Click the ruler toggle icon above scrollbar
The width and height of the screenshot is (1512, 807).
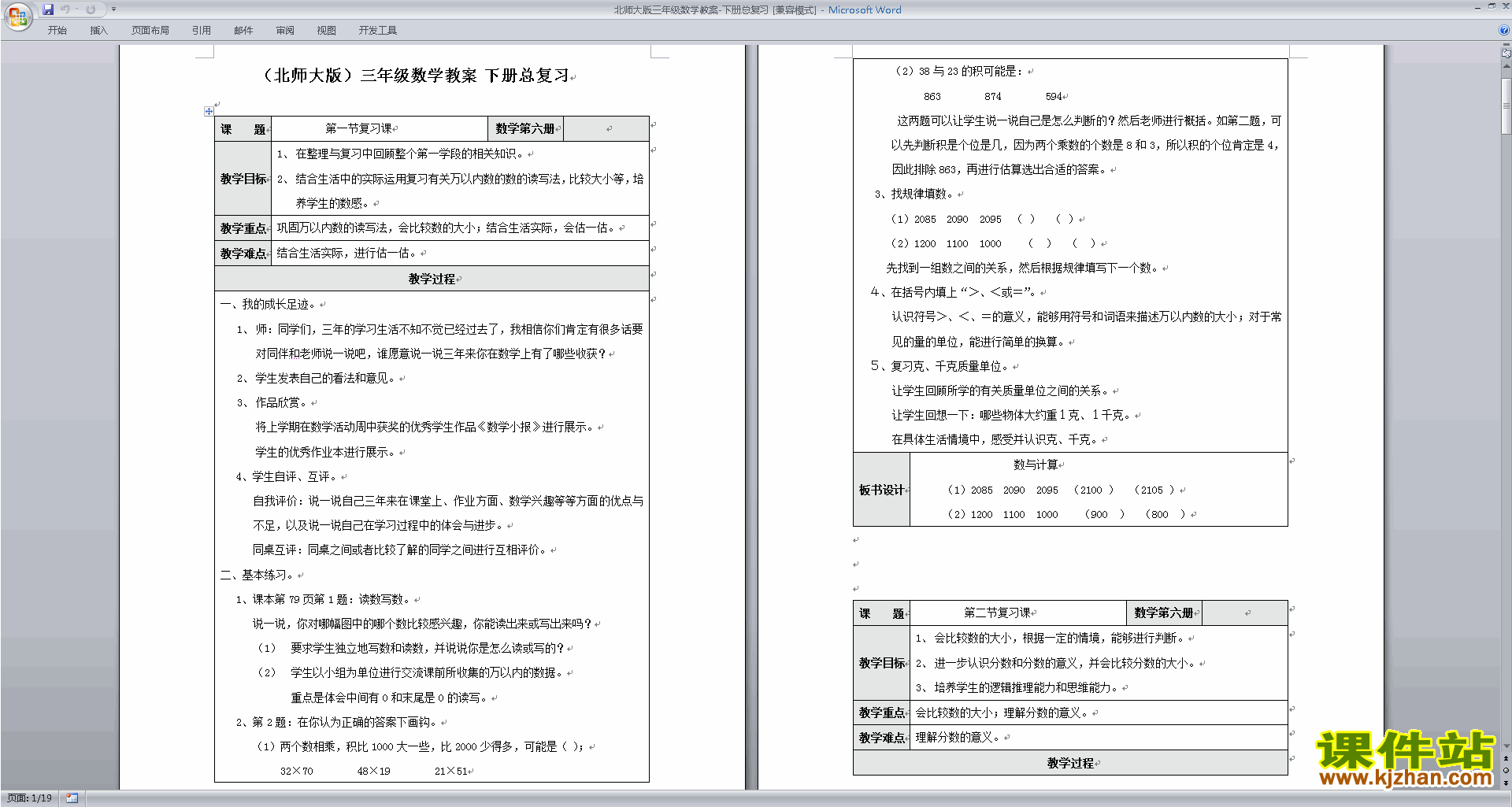point(1506,53)
